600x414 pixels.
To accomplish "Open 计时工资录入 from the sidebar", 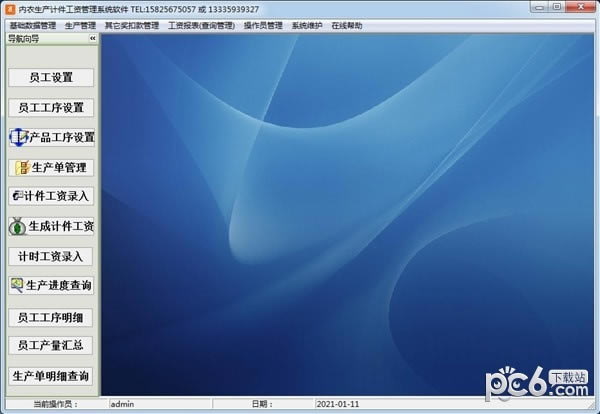I will click(52, 256).
